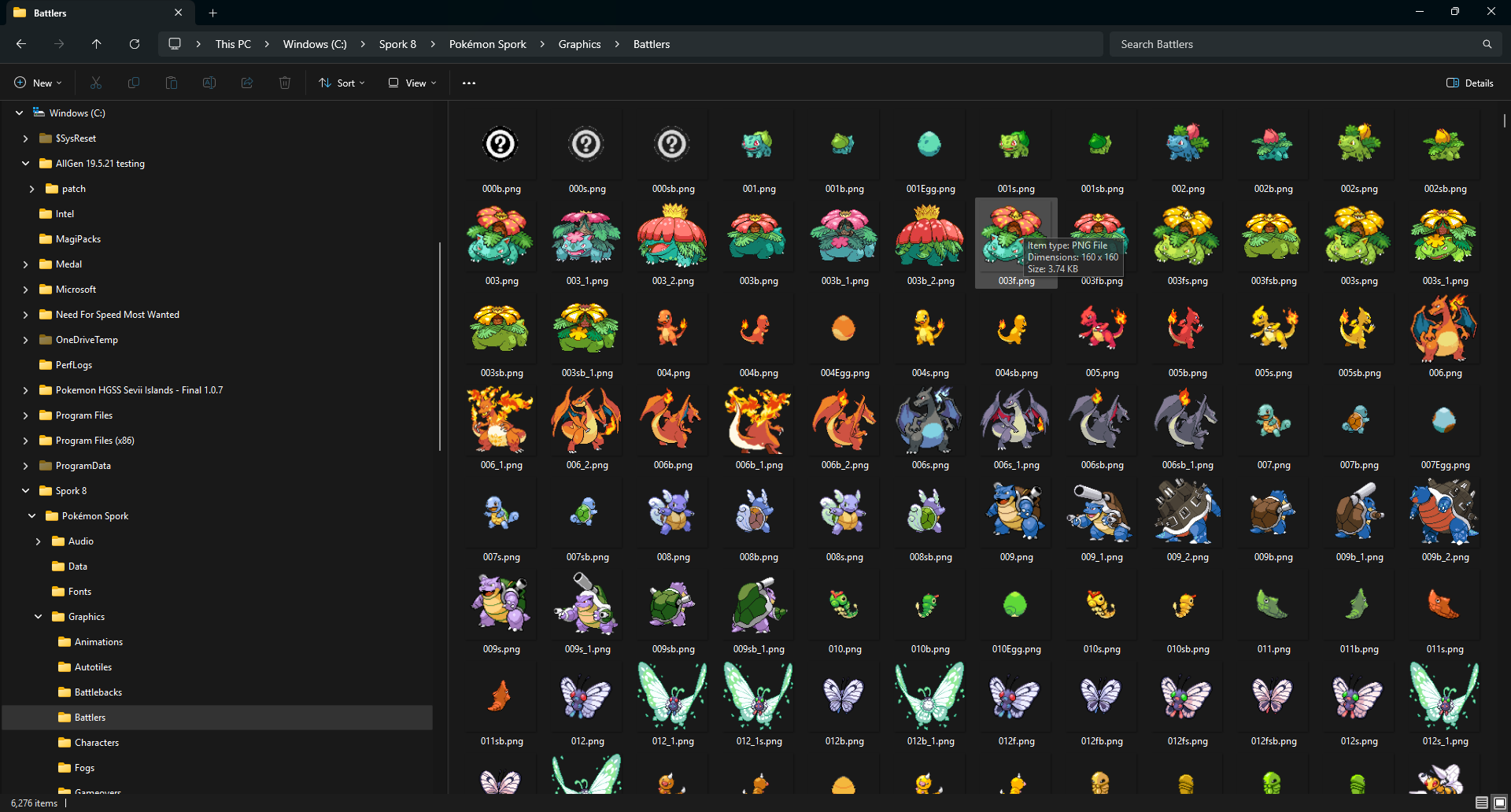Open the See more ellipsis menu
The height and width of the screenshot is (812, 1511).
tap(469, 83)
